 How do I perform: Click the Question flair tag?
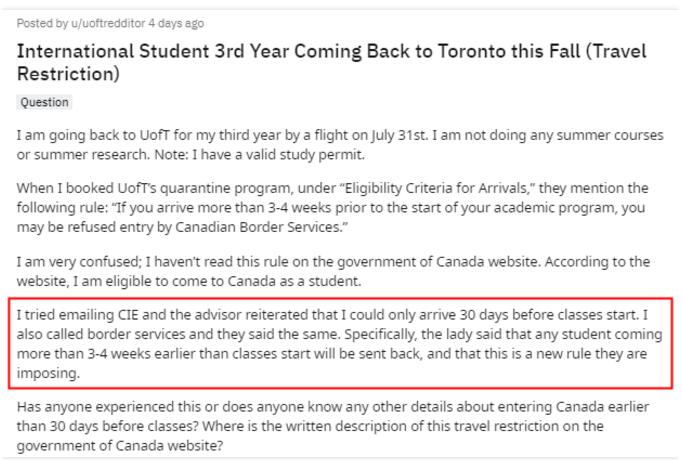tap(44, 103)
